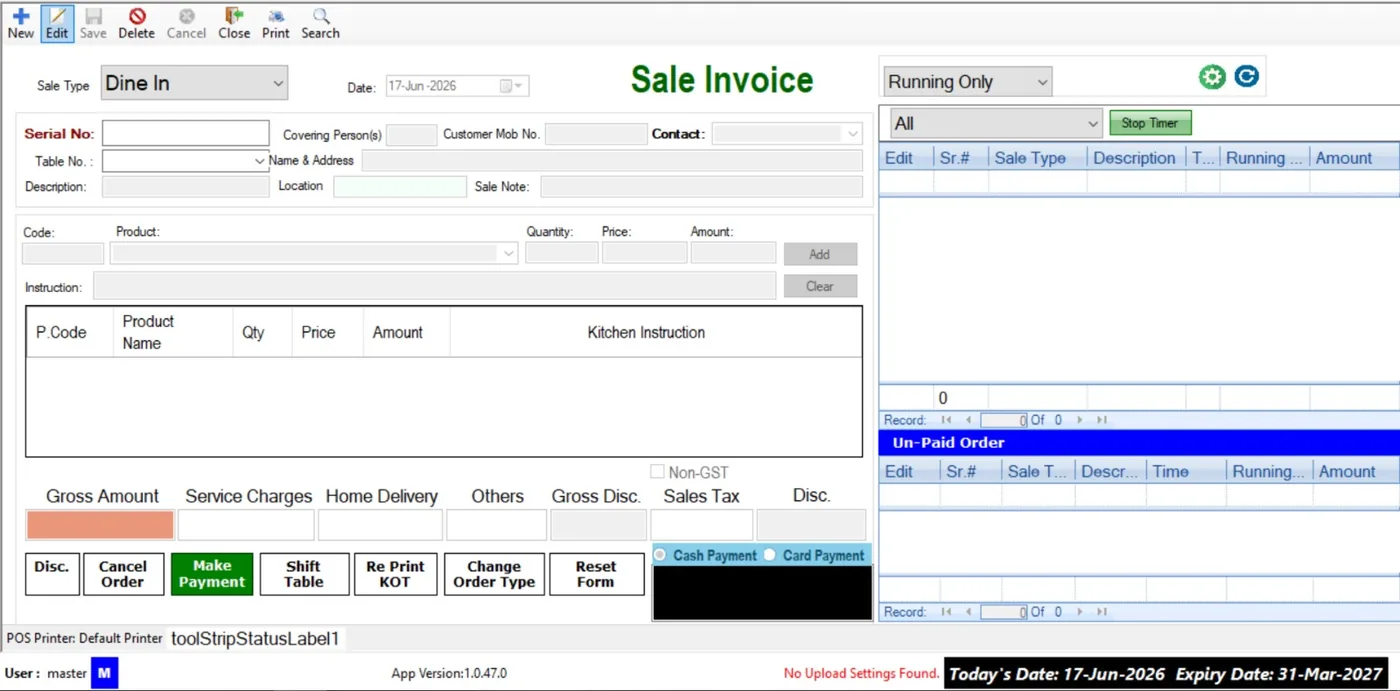Click the Delete toolbar icon
Viewport: 1400px width, 691px height.
click(x=136, y=23)
